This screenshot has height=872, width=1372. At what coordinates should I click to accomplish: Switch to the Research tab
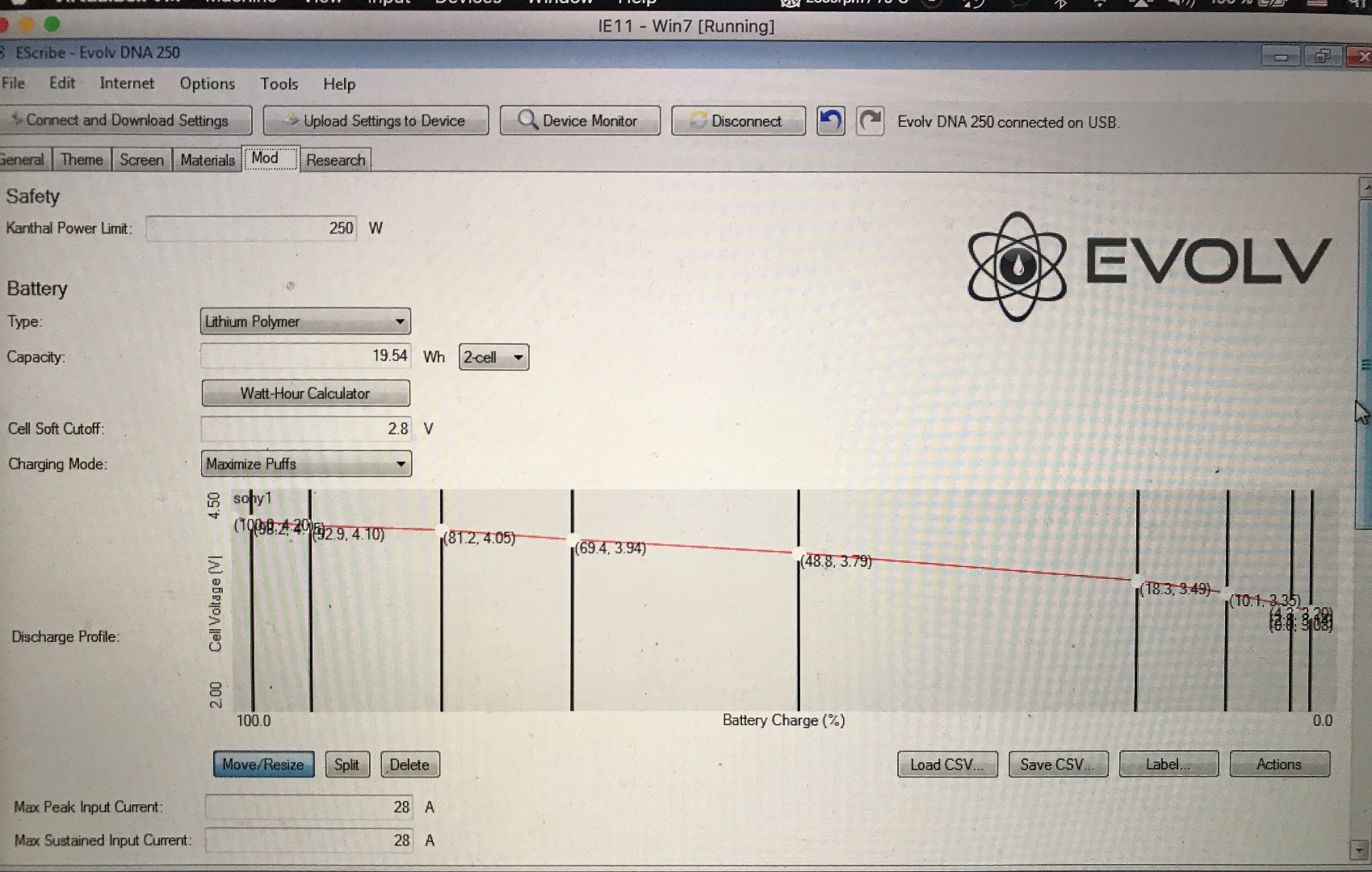pos(335,160)
